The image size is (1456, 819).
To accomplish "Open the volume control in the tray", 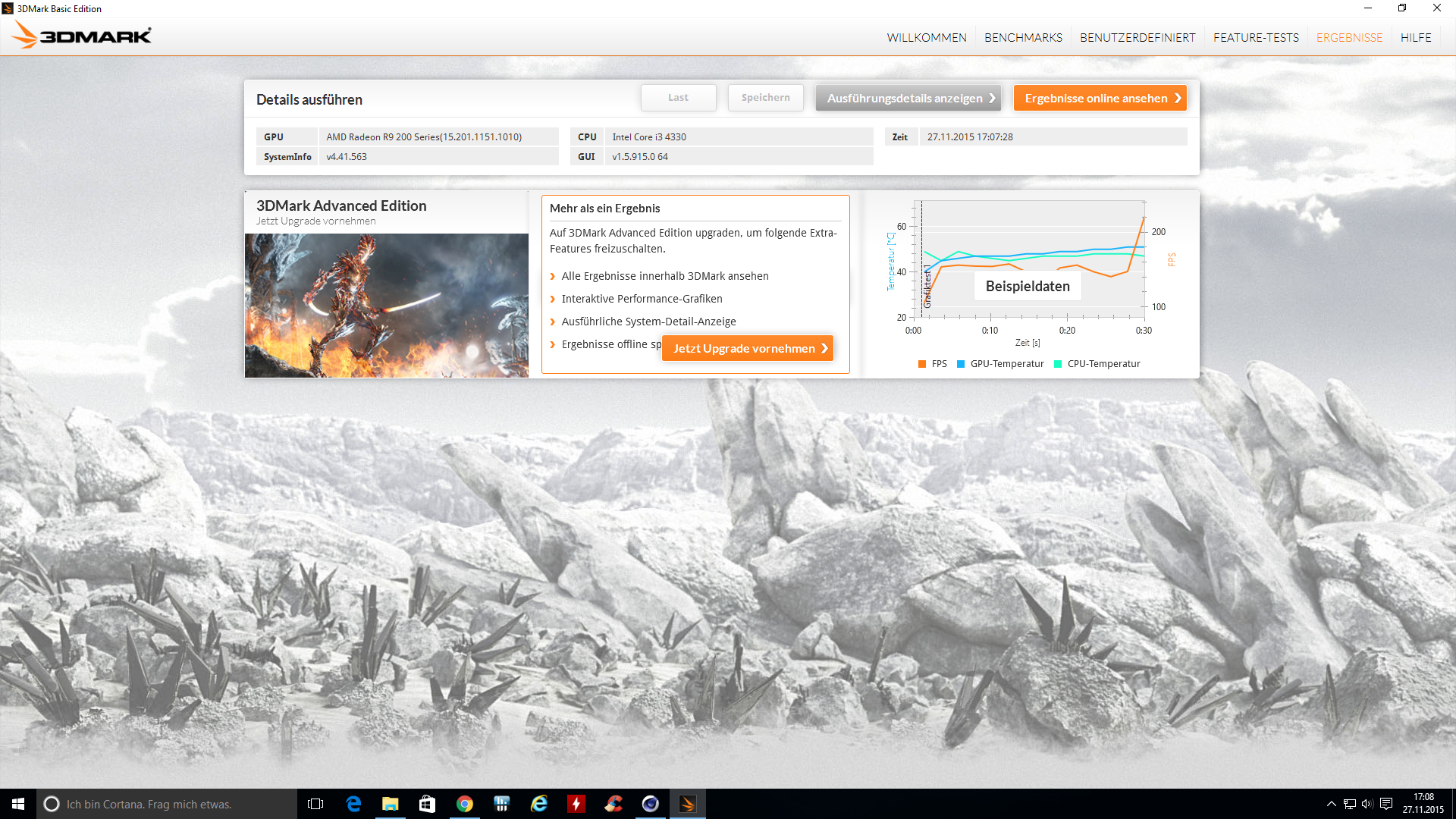I will point(1368,804).
